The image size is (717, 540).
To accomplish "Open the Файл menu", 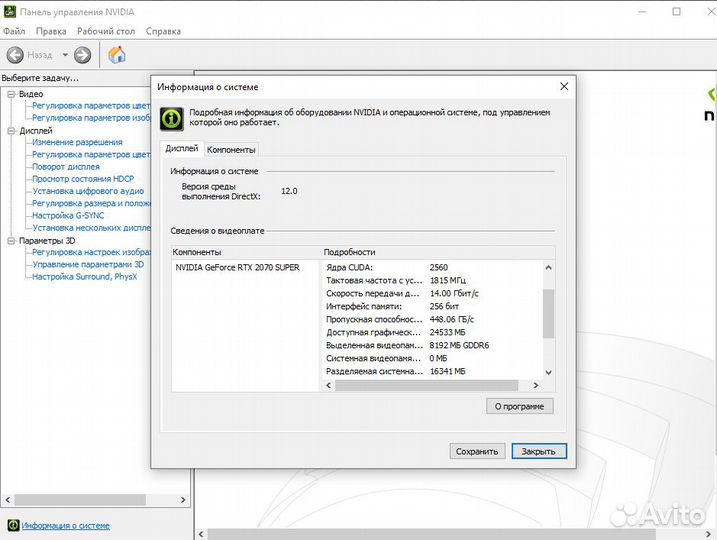I will (x=14, y=31).
